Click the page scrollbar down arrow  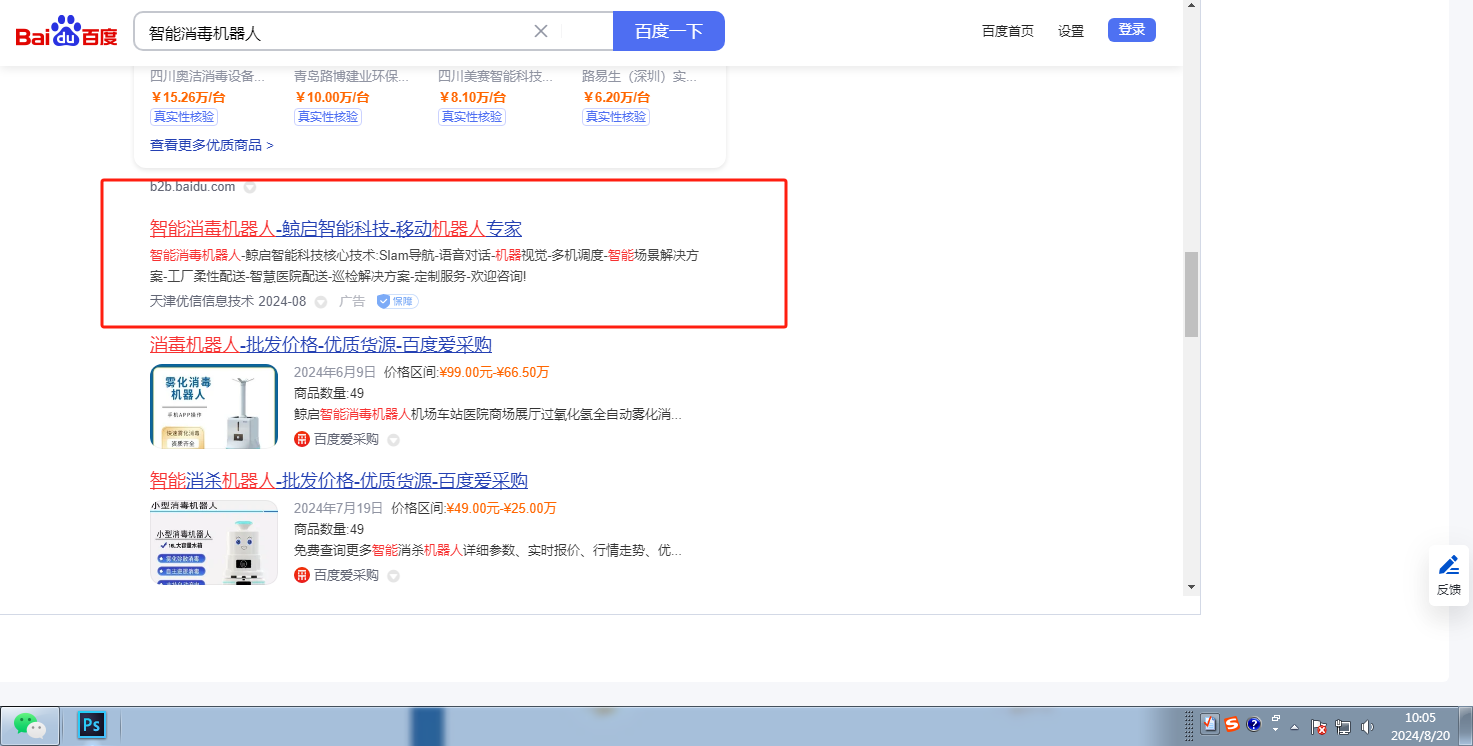pos(1191,586)
